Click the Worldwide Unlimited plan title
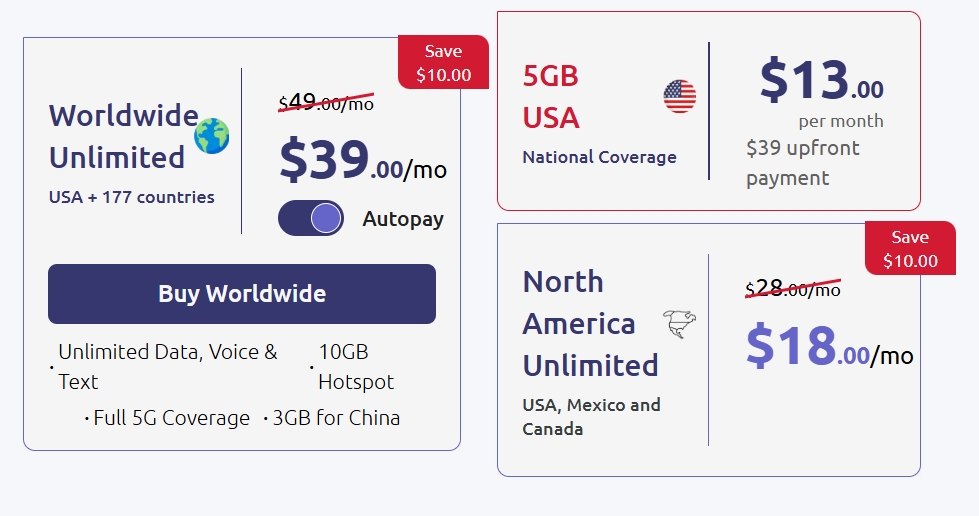 [x=123, y=136]
